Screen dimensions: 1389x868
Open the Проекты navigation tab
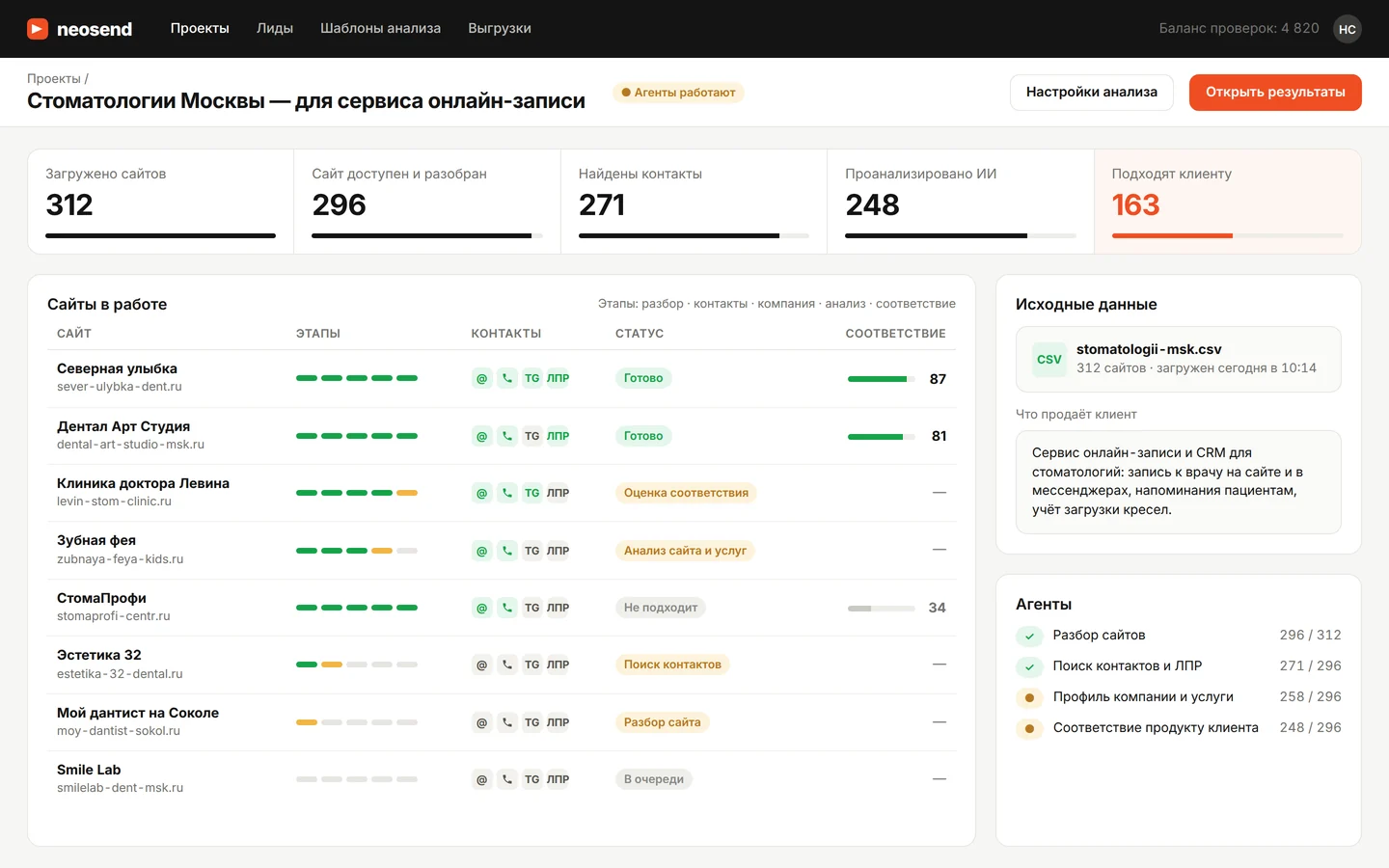200,29
